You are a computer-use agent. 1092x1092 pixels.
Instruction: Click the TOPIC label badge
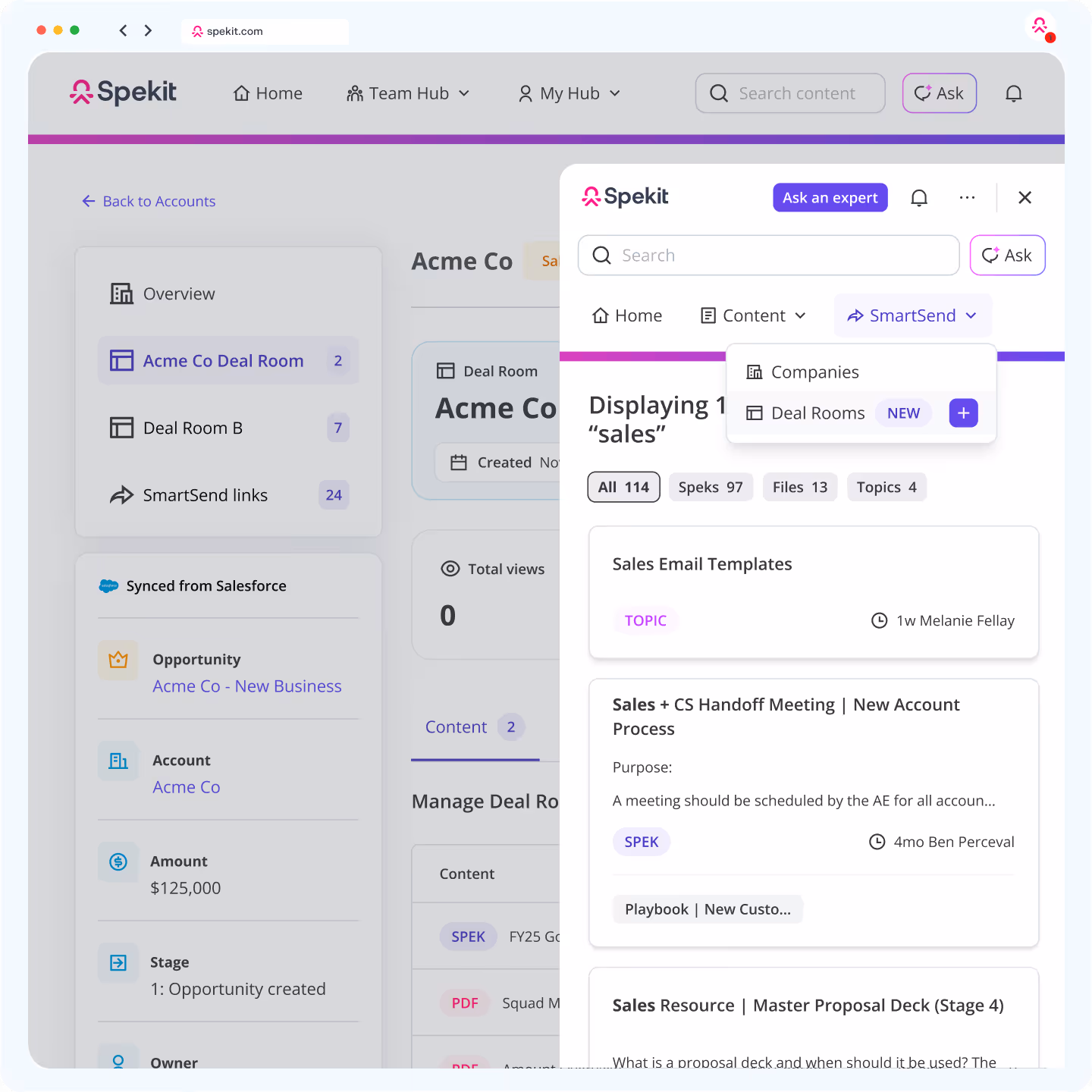[645, 620]
